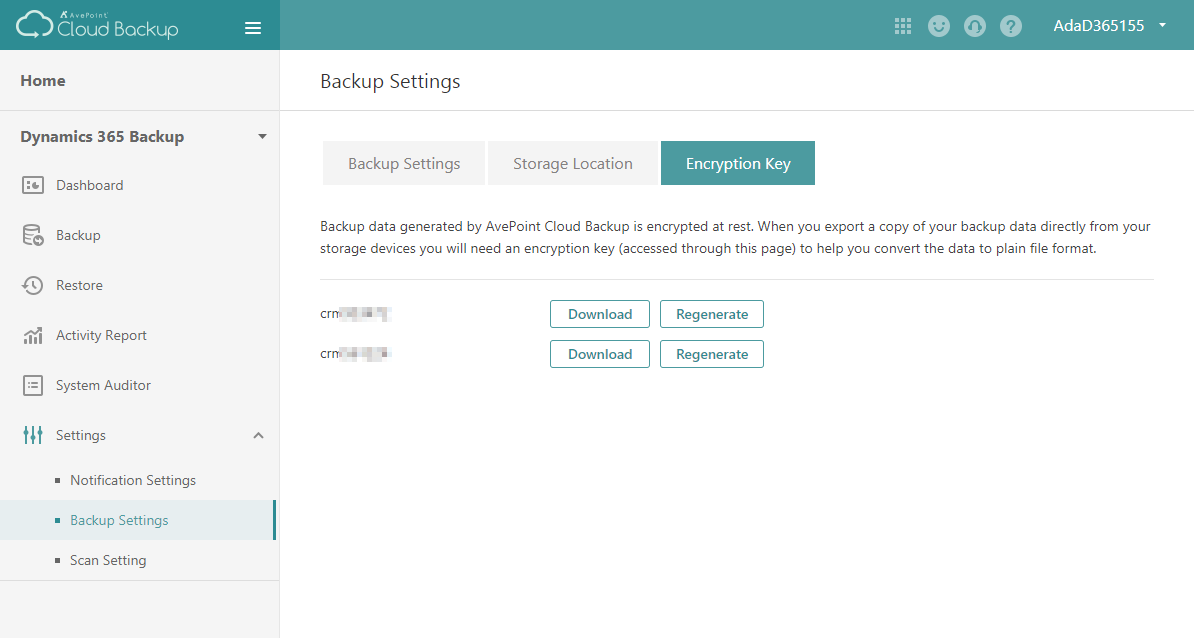This screenshot has height=638, width=1194.
Task: Click the smiley feedback icon
Action: [939, 26]
